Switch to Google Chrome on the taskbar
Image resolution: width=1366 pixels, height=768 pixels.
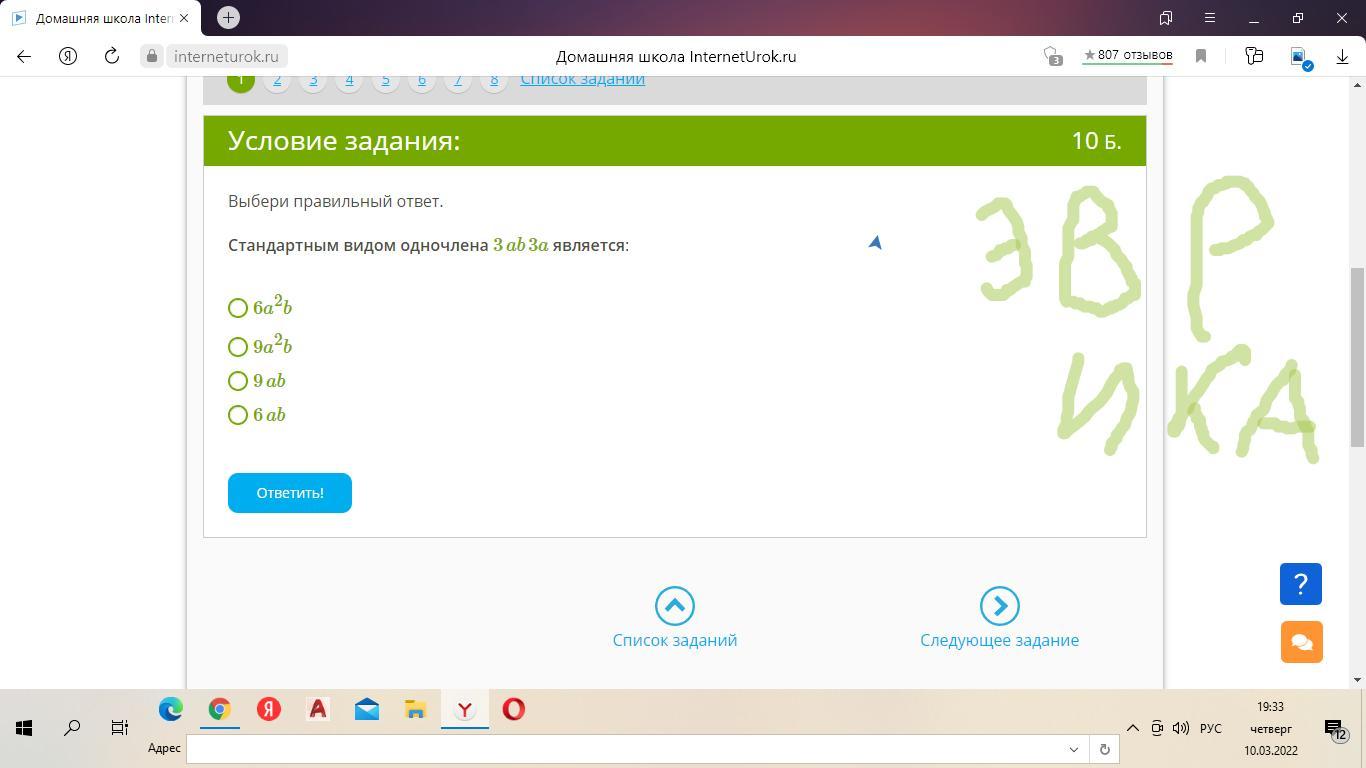[x=220, y=709]
